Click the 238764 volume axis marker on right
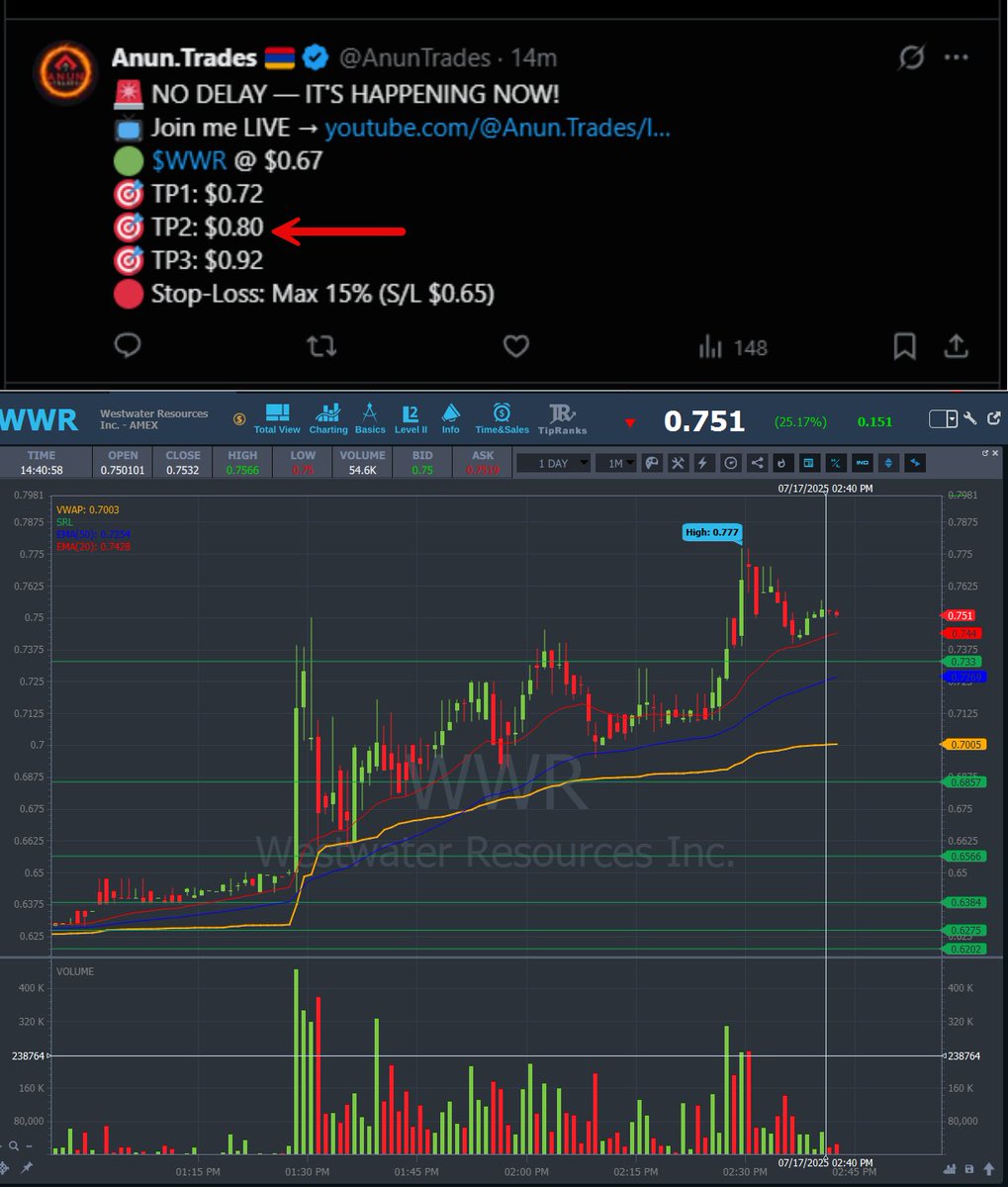 coord(963,1055)
